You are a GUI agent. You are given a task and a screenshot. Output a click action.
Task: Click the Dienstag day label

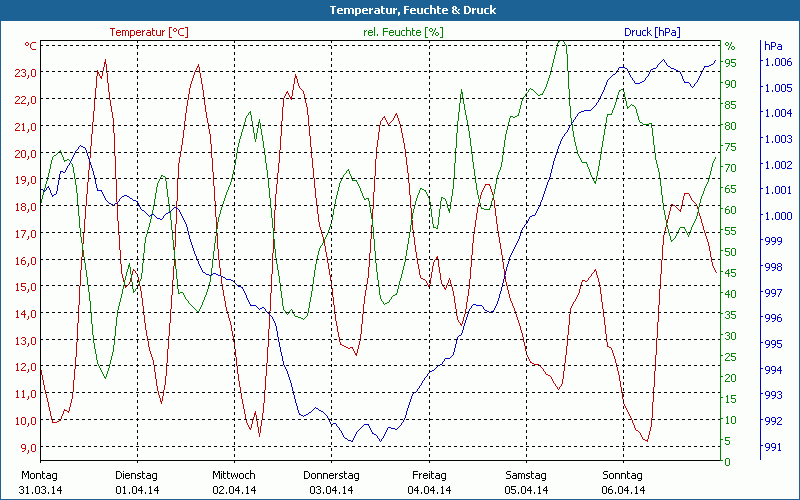coord(137,474)
